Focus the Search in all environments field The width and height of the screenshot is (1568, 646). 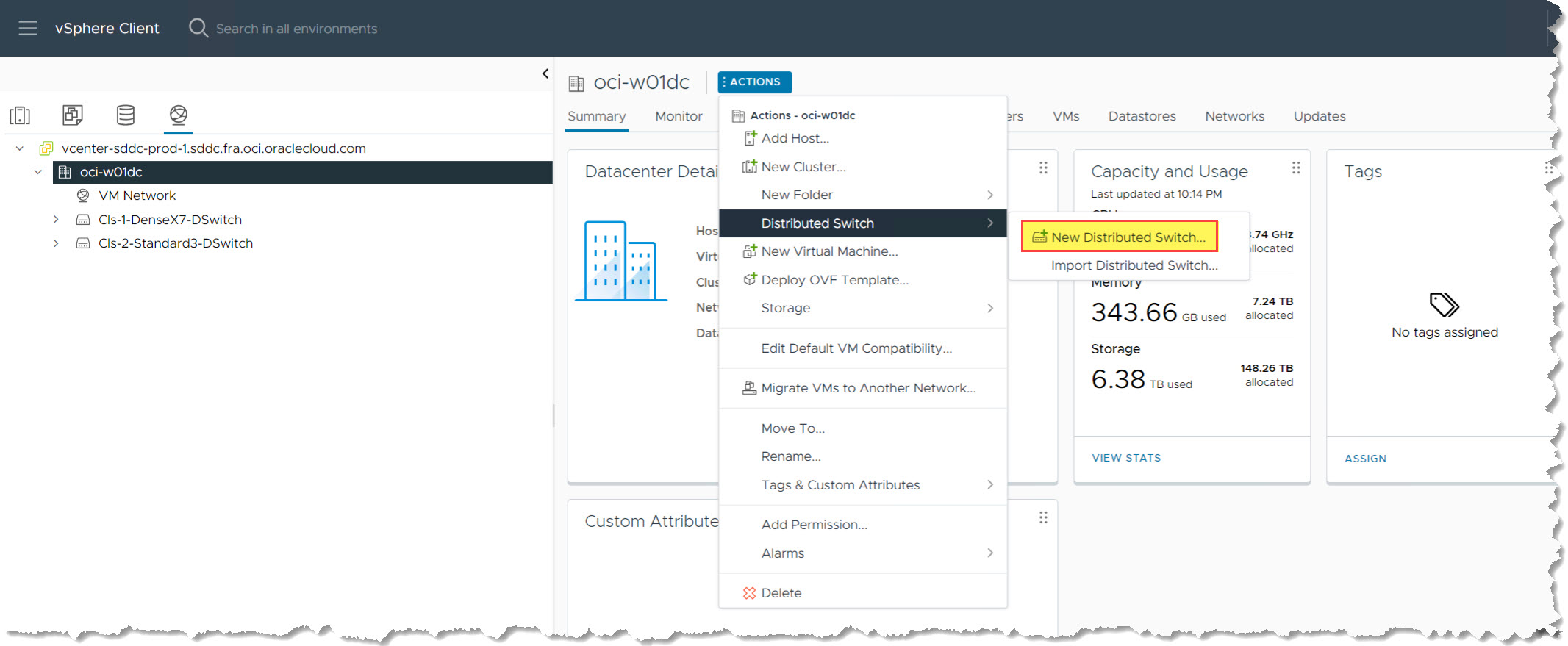(296, 29)
